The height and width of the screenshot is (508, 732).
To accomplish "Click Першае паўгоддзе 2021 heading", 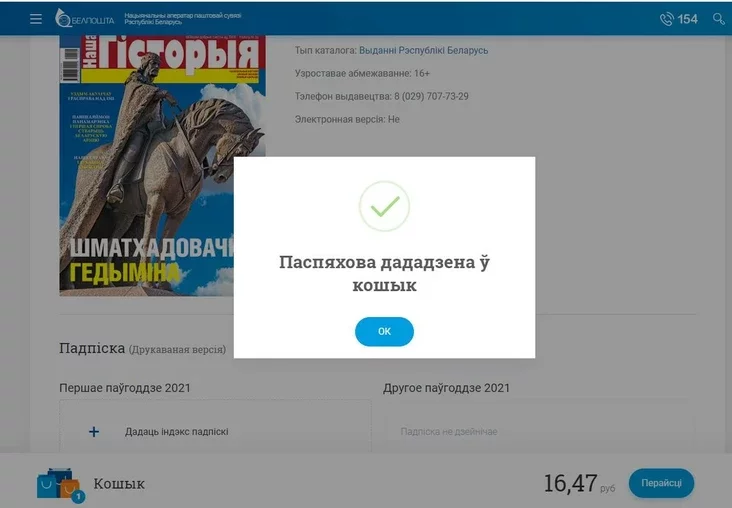I will pos(125,388).
